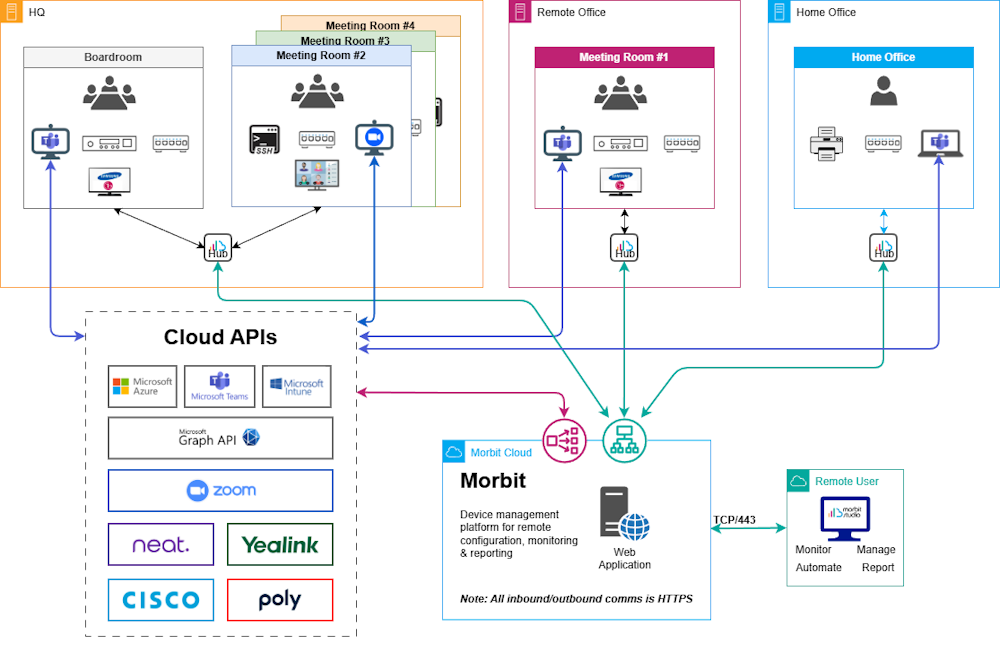Select the single person icon in Home Office
The width and height of the screenshot is (1000, 652).
[884, 91]
